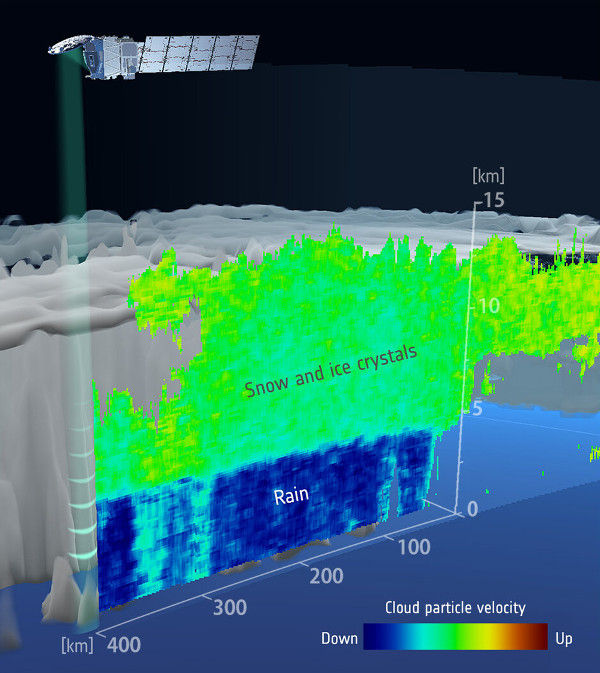Viewport: 600px width, 673px height.
Task: Pick the dark blue end of the color bar
Action: [x=372, y=637]
